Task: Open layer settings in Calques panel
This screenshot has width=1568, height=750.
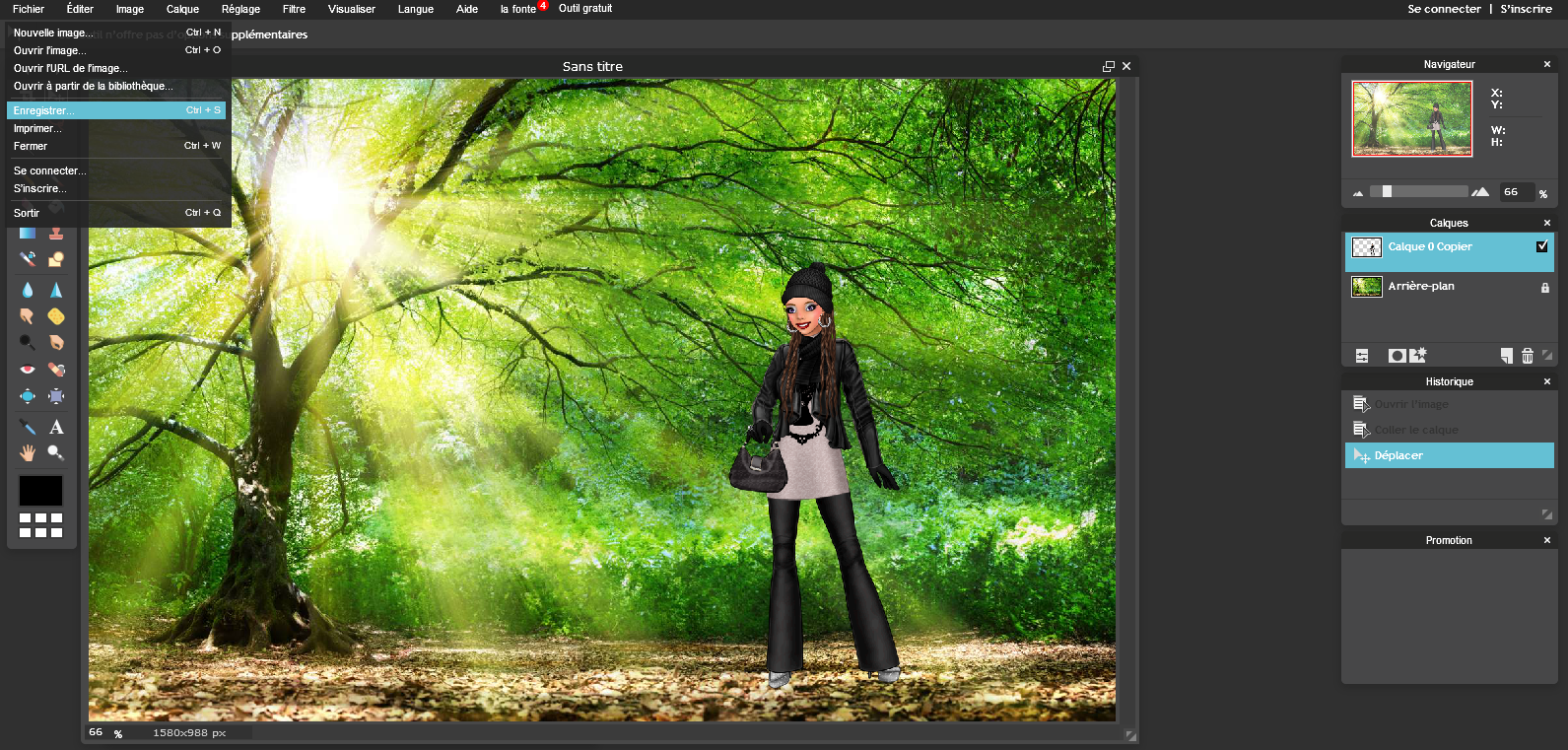Action: click(x=1362, y=356)
